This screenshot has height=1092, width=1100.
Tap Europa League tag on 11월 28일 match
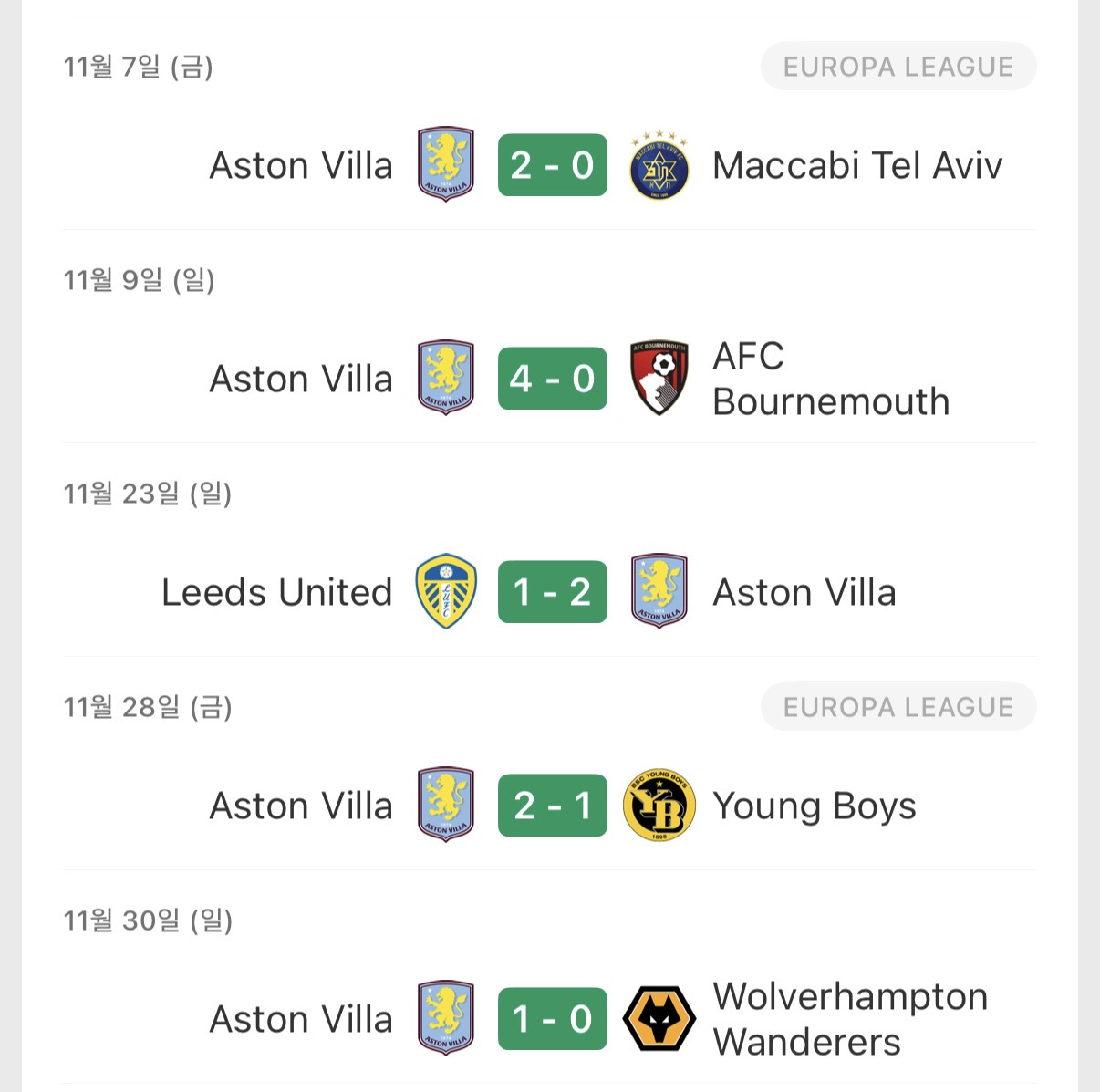[x=898, y=707]
